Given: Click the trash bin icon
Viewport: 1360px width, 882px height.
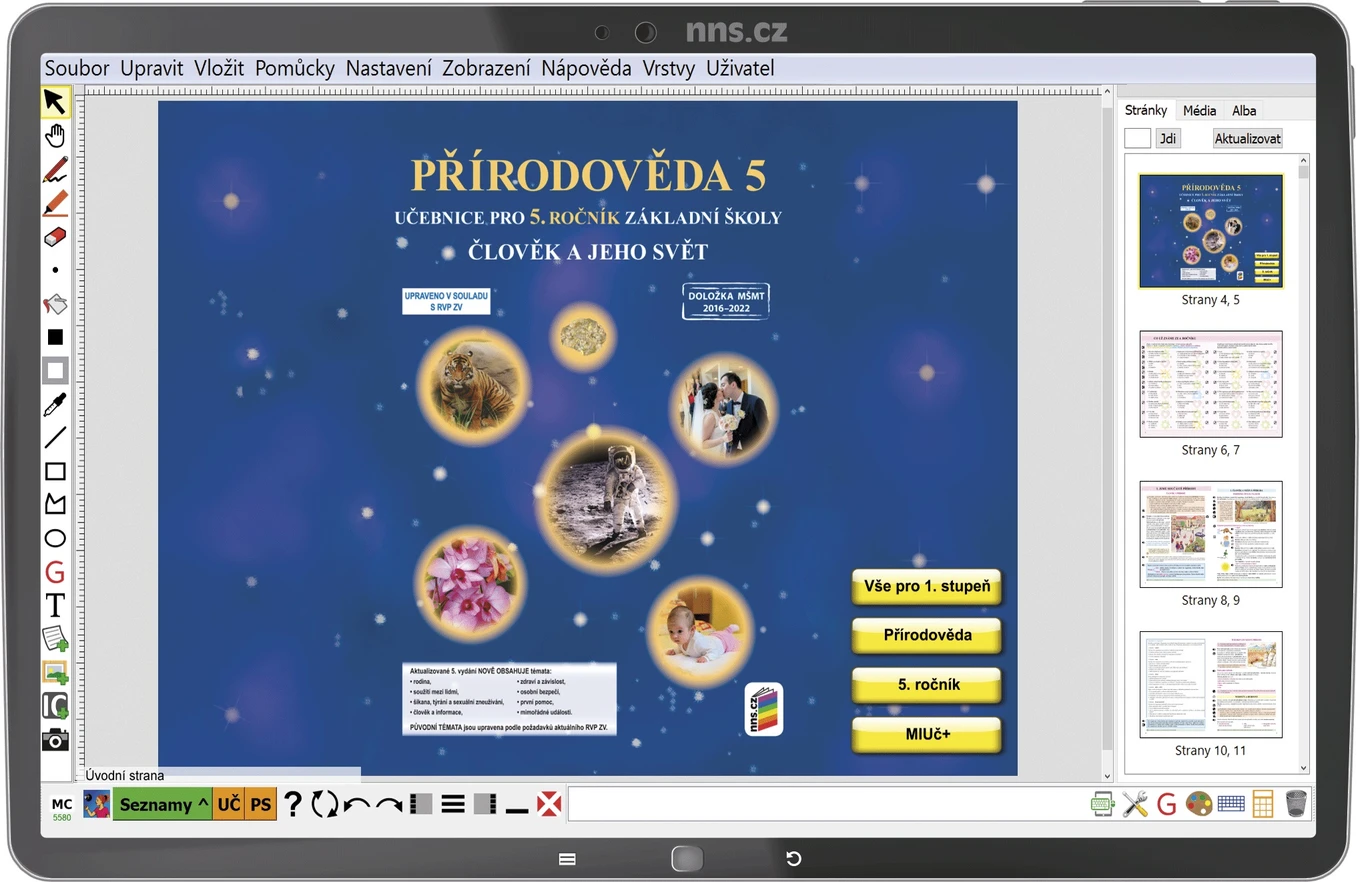Looking at the screenshot, I should (1296, 803).
